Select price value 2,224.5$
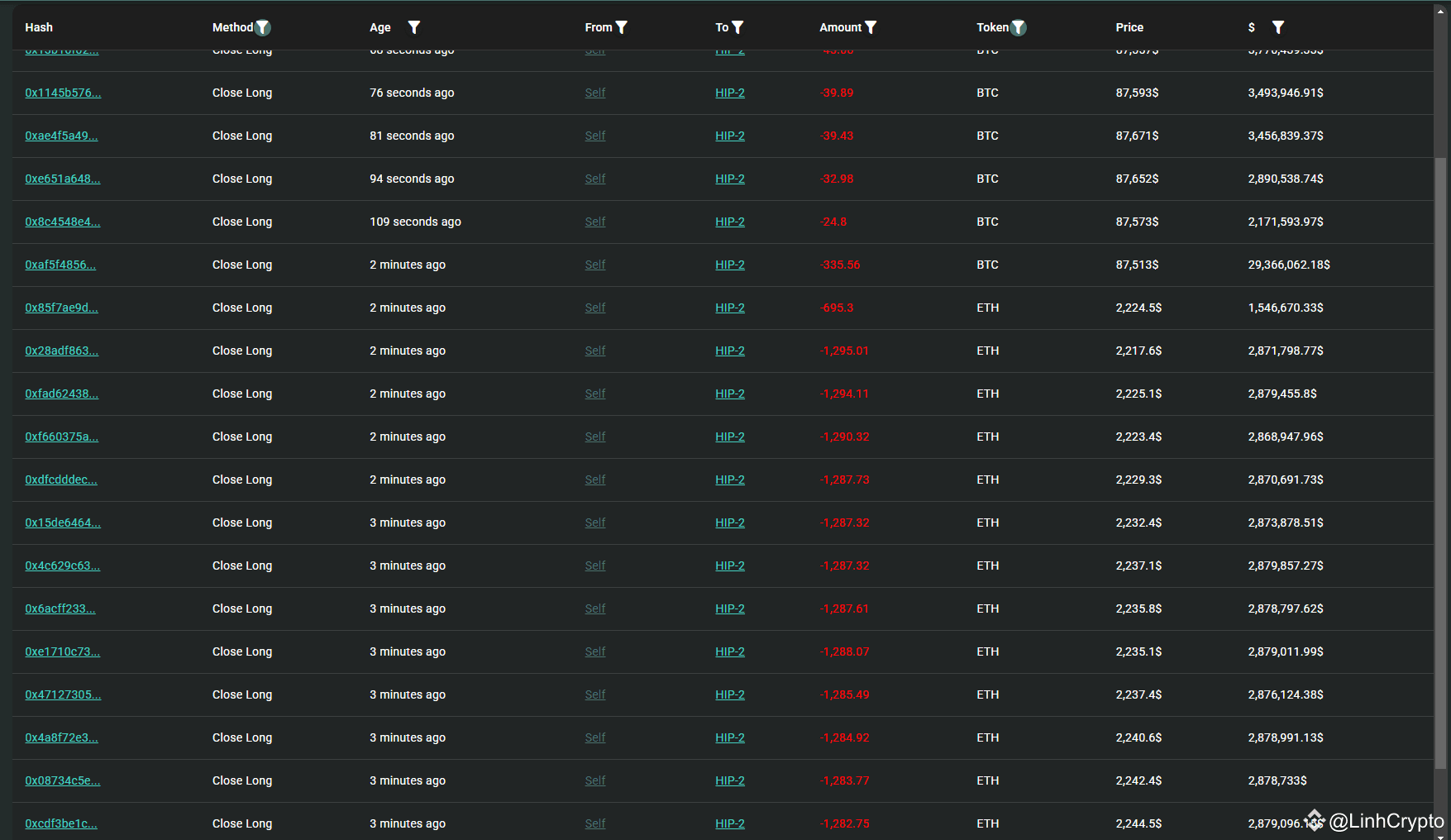 click(x=1138, y=308)
